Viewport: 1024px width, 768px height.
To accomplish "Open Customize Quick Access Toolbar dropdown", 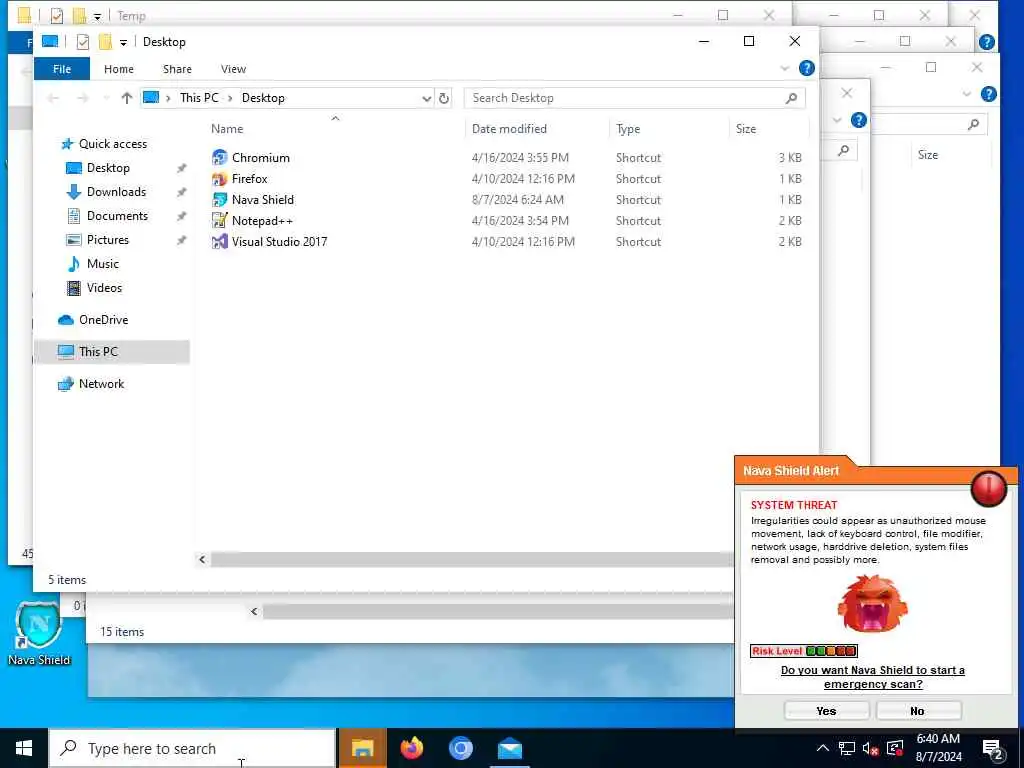I will [123, 42].
